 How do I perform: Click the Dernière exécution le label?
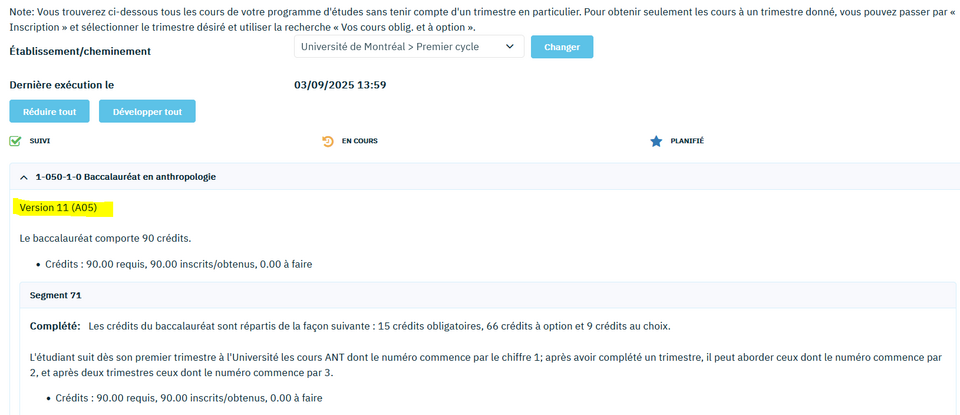(62, 85)
